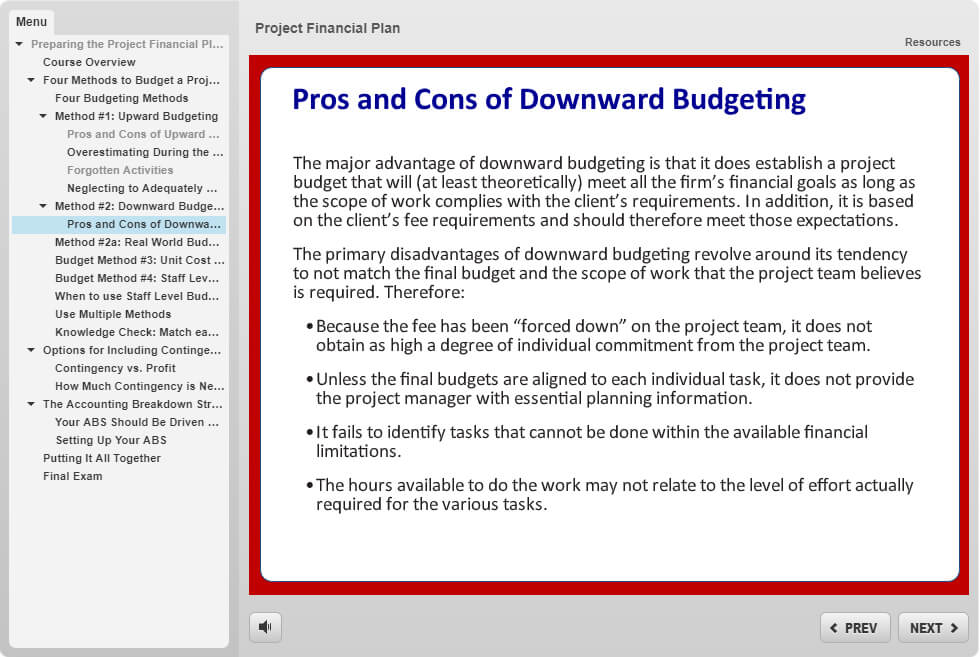Open the Final Exam item
The image size is (980, 657).
coord(72,476)
